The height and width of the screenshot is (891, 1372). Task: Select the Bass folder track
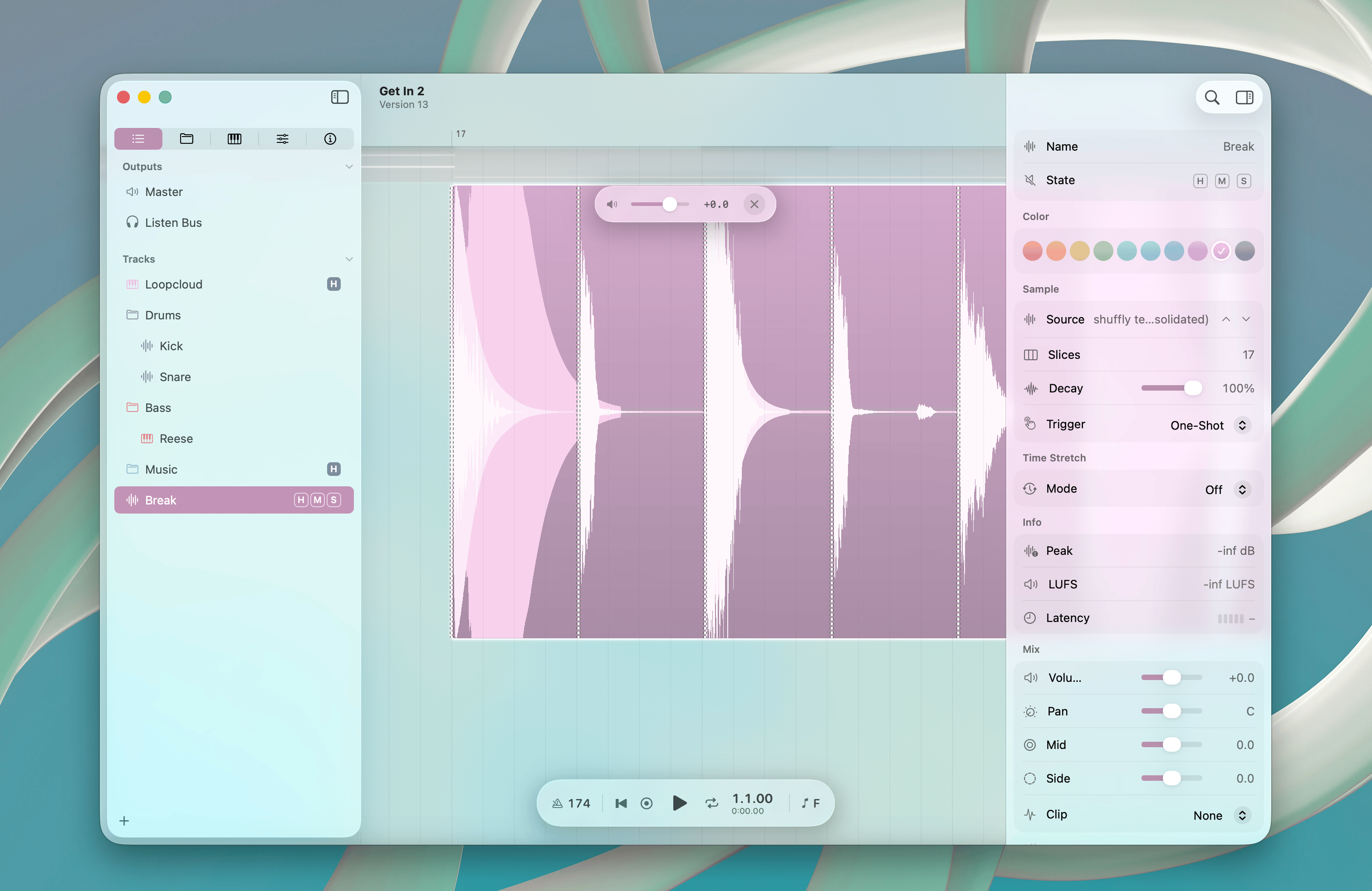pos(234,407)
